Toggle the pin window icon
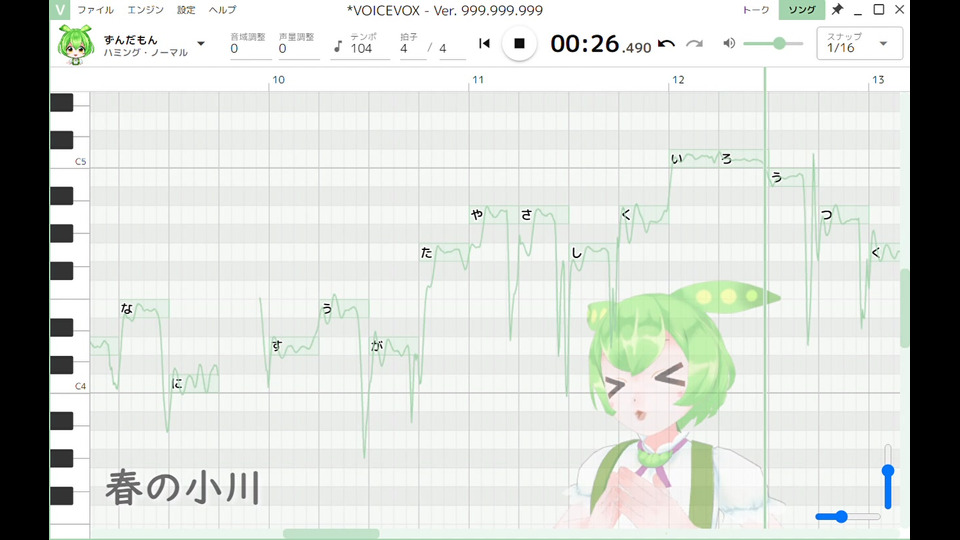Viewport: 960px width, 540px height. 837,9
